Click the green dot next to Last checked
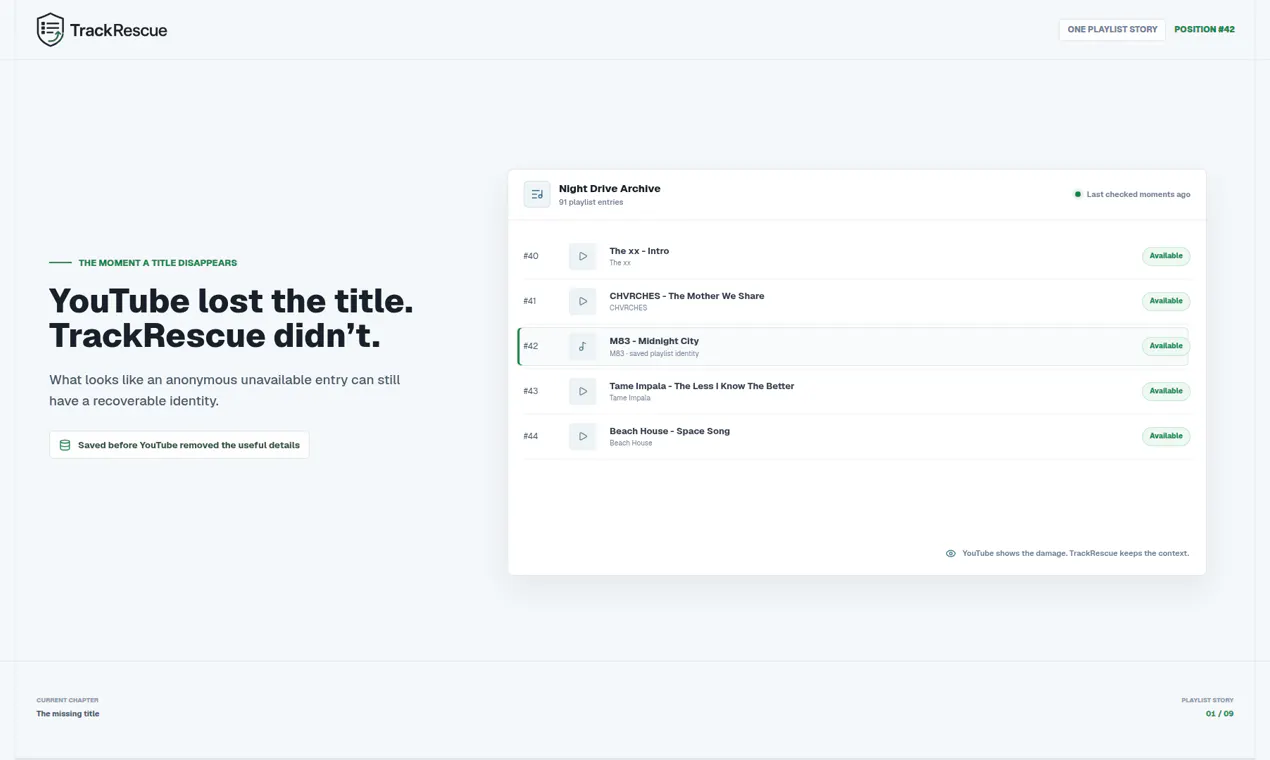Screen dimensions: 1270x760 pyautogui.click(x=1077, y=194)
